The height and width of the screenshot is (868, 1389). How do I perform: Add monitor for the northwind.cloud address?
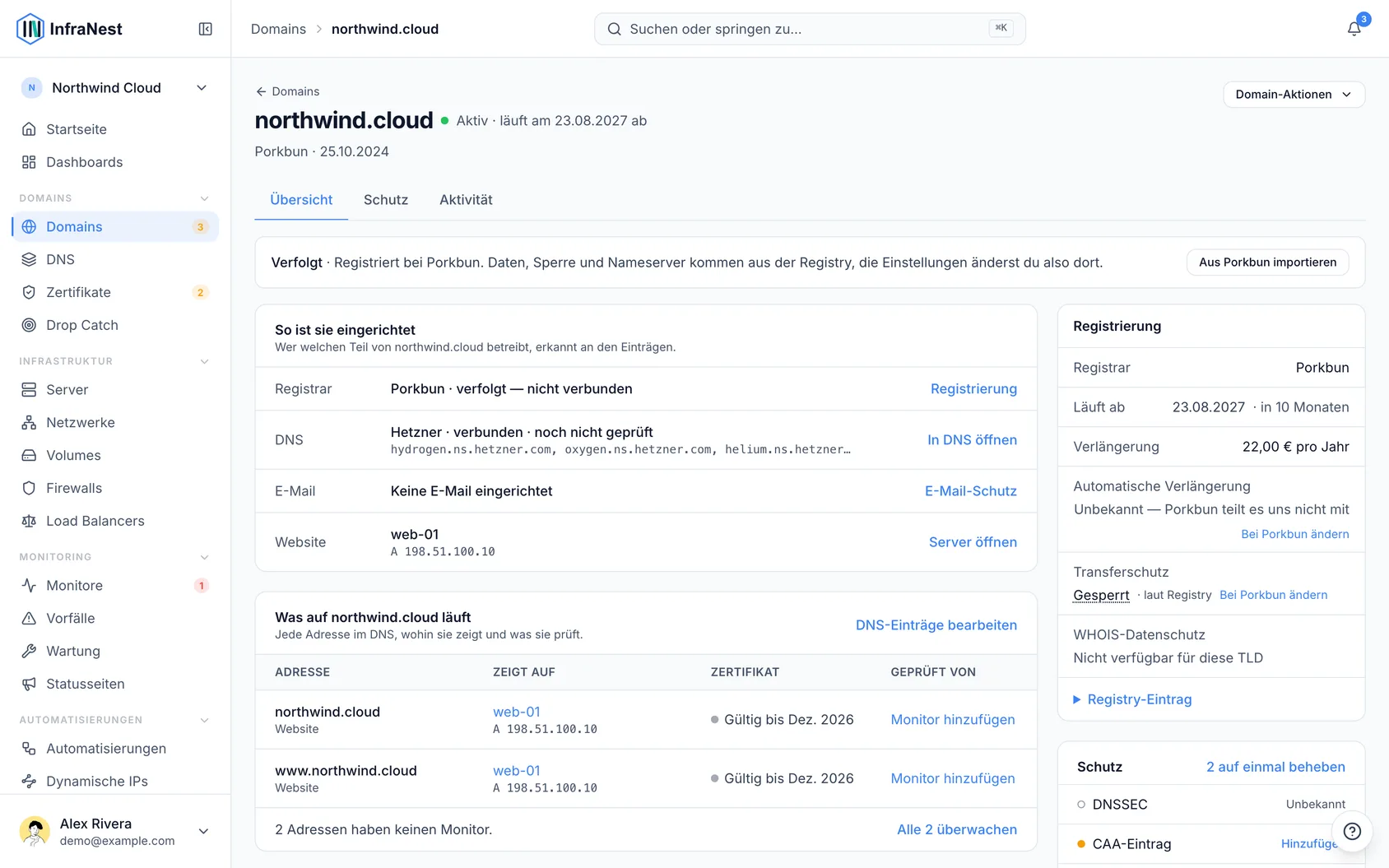coord(953,719)
